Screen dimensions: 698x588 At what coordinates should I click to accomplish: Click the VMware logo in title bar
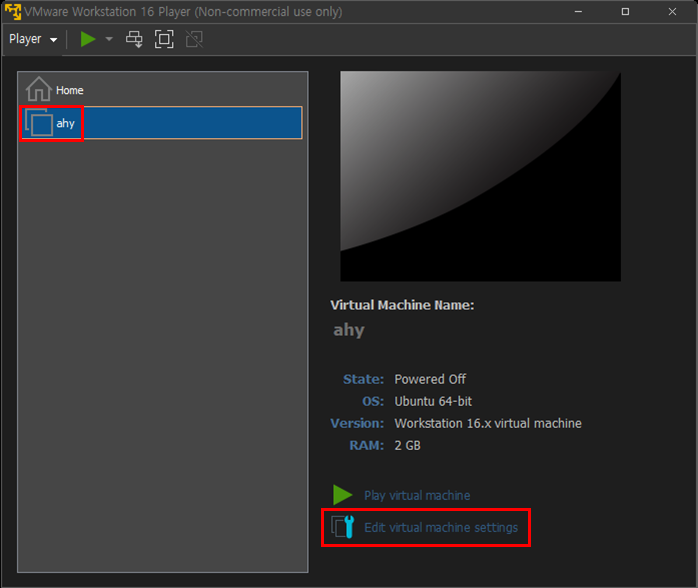pyautogui.click(x=13, y=12)
